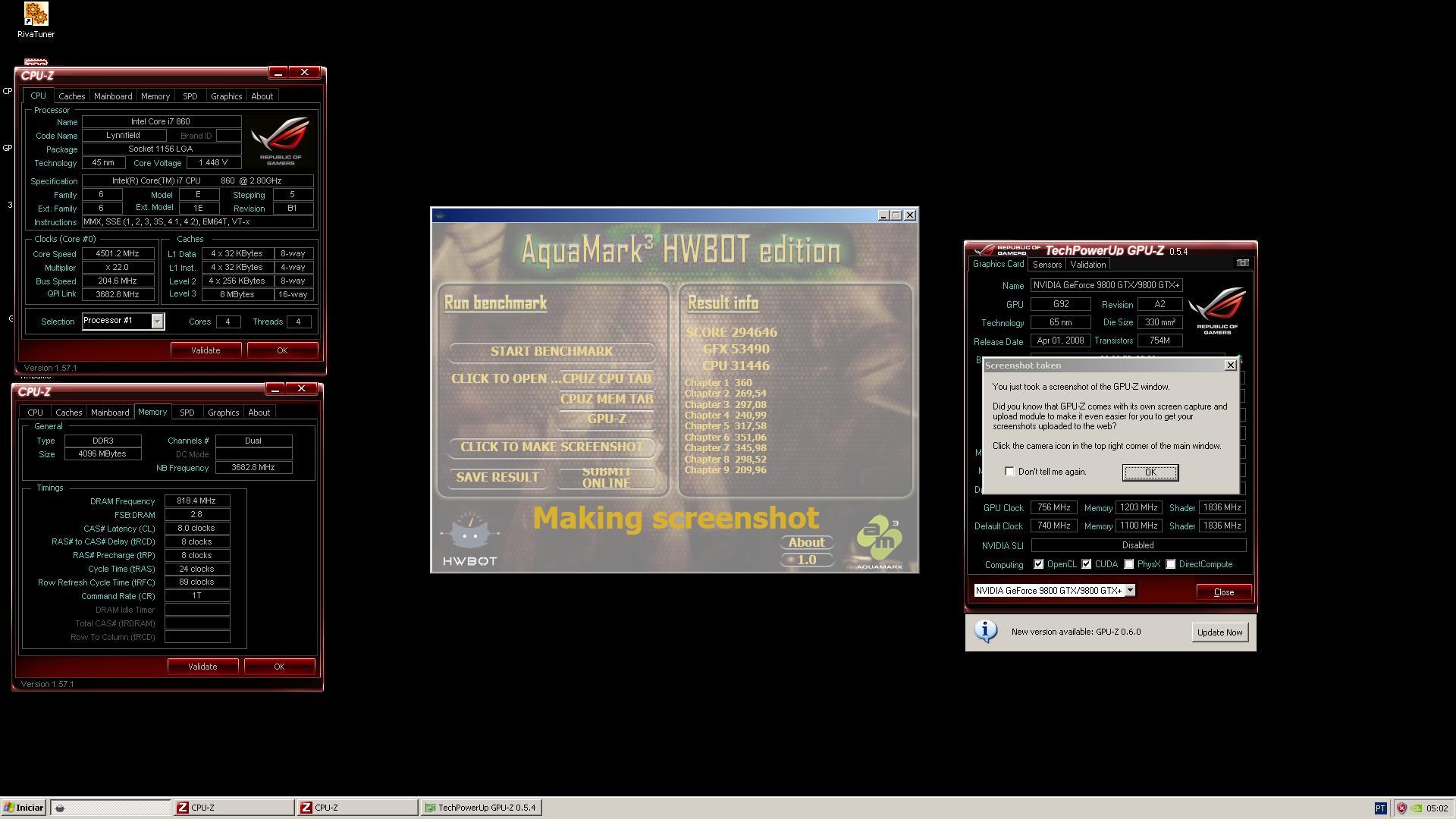Image resolution: width=1456 pixels, height=819 pixels.
Task: Click SUBMIT ONLINE in AquaMark
Action: [x=607, y=478]
